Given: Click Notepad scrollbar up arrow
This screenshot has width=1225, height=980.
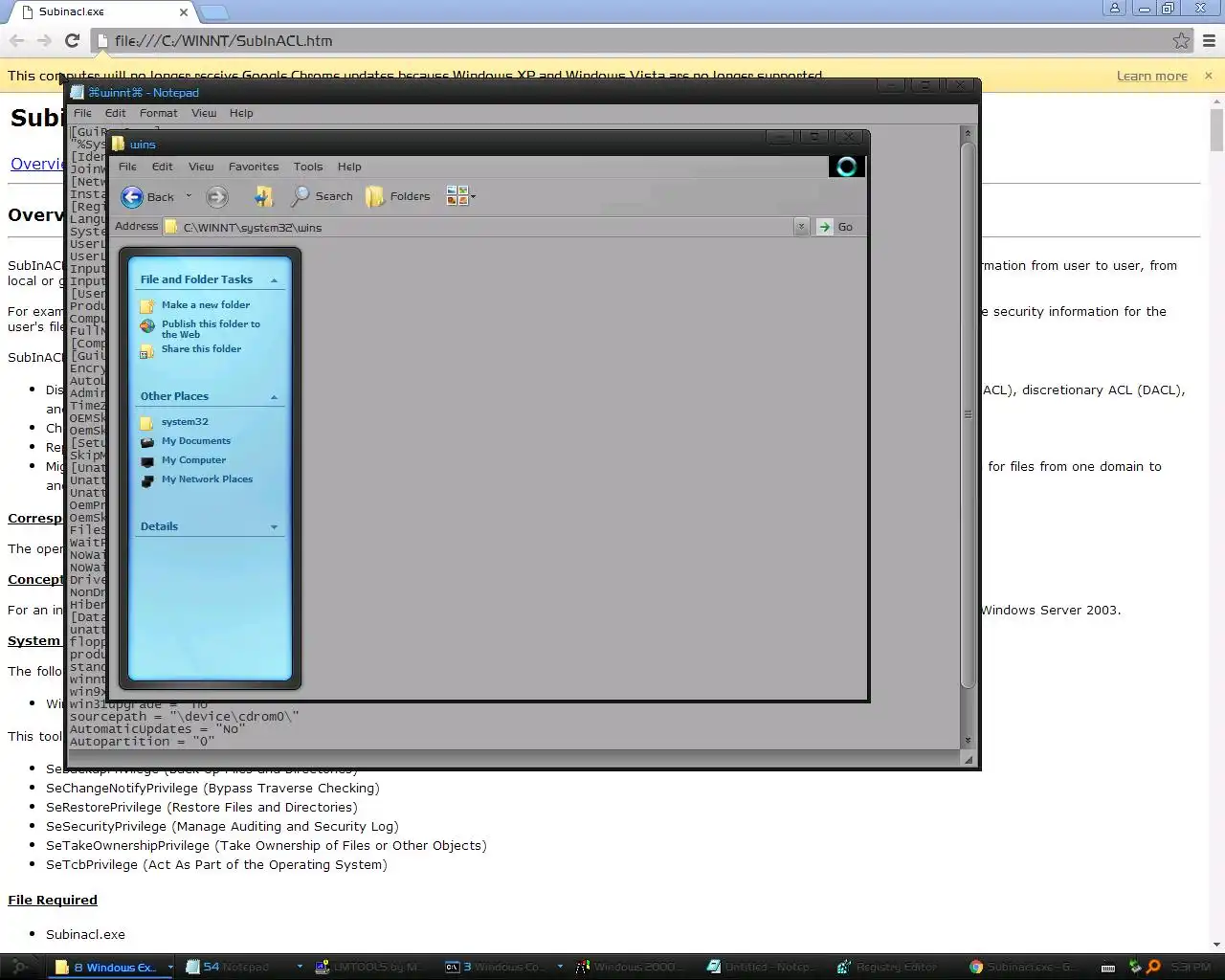Looking at the screenshot, I should pos(968,133).
